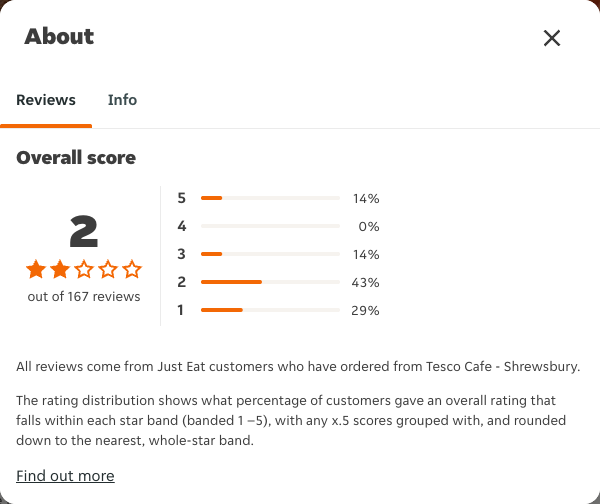Screen dimensions: 600x504
Task: Click the 4-star empty rating bar
Action: click(270, 226)
